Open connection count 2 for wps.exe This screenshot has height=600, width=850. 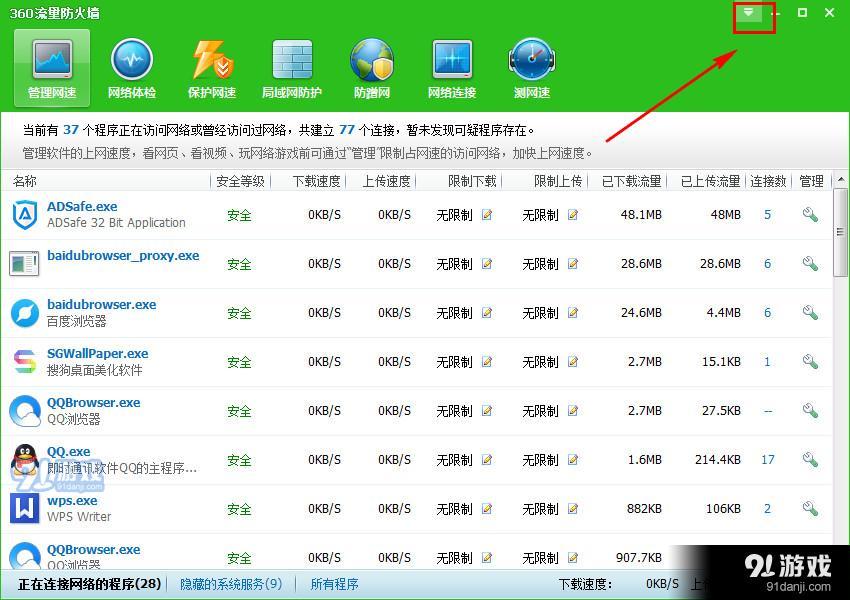(768, 508)
